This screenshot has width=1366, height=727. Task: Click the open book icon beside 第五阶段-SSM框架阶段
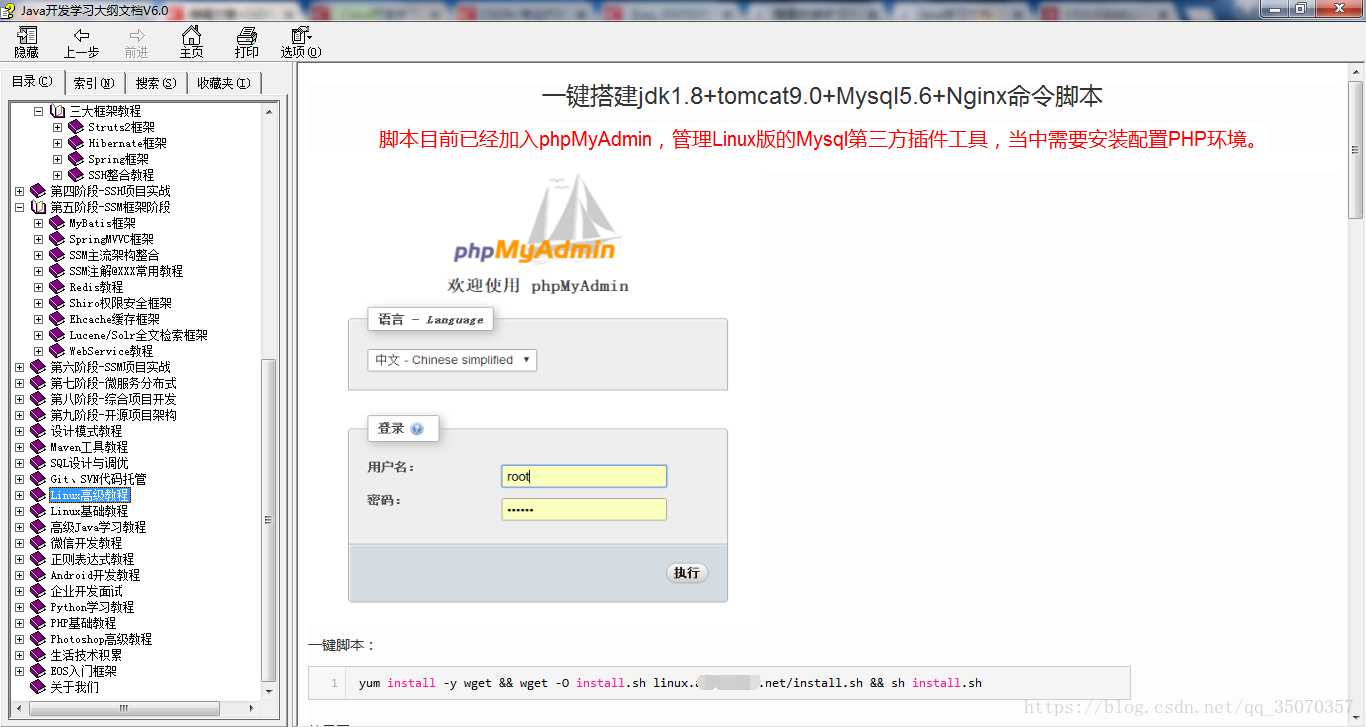(38, 207)
